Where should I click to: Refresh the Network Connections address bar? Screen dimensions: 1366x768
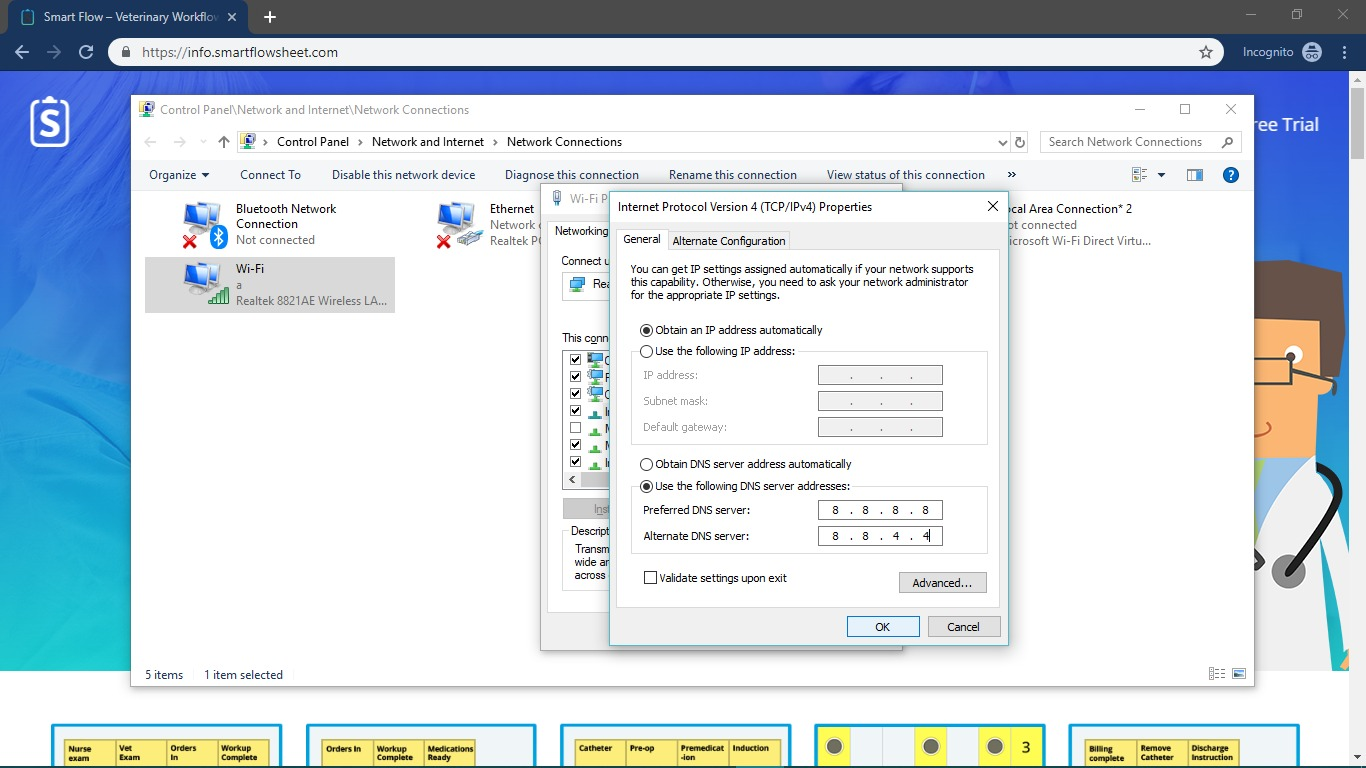pos(1019,142)
